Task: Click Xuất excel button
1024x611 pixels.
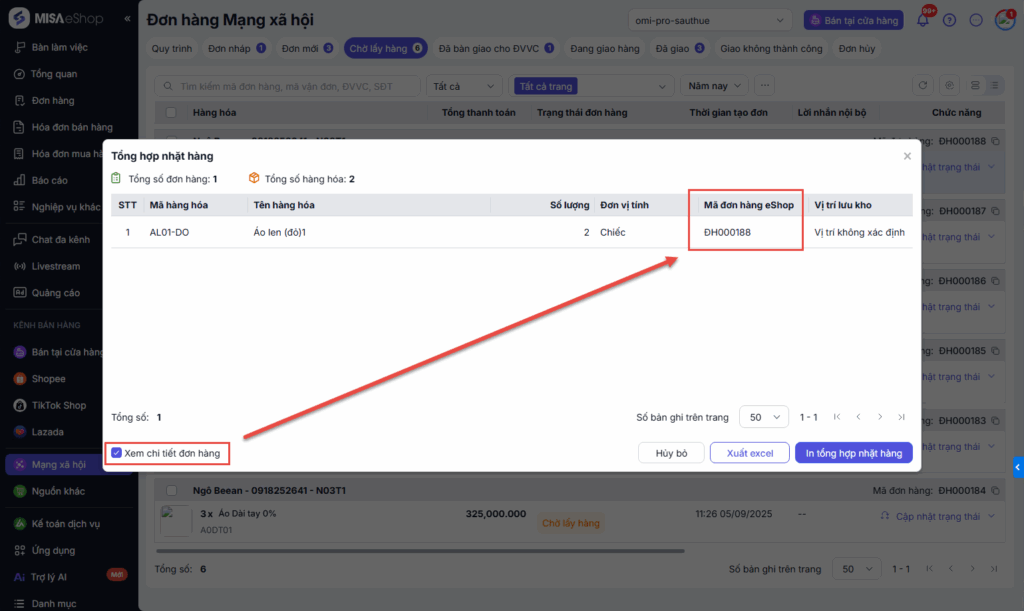Action: 750,453
